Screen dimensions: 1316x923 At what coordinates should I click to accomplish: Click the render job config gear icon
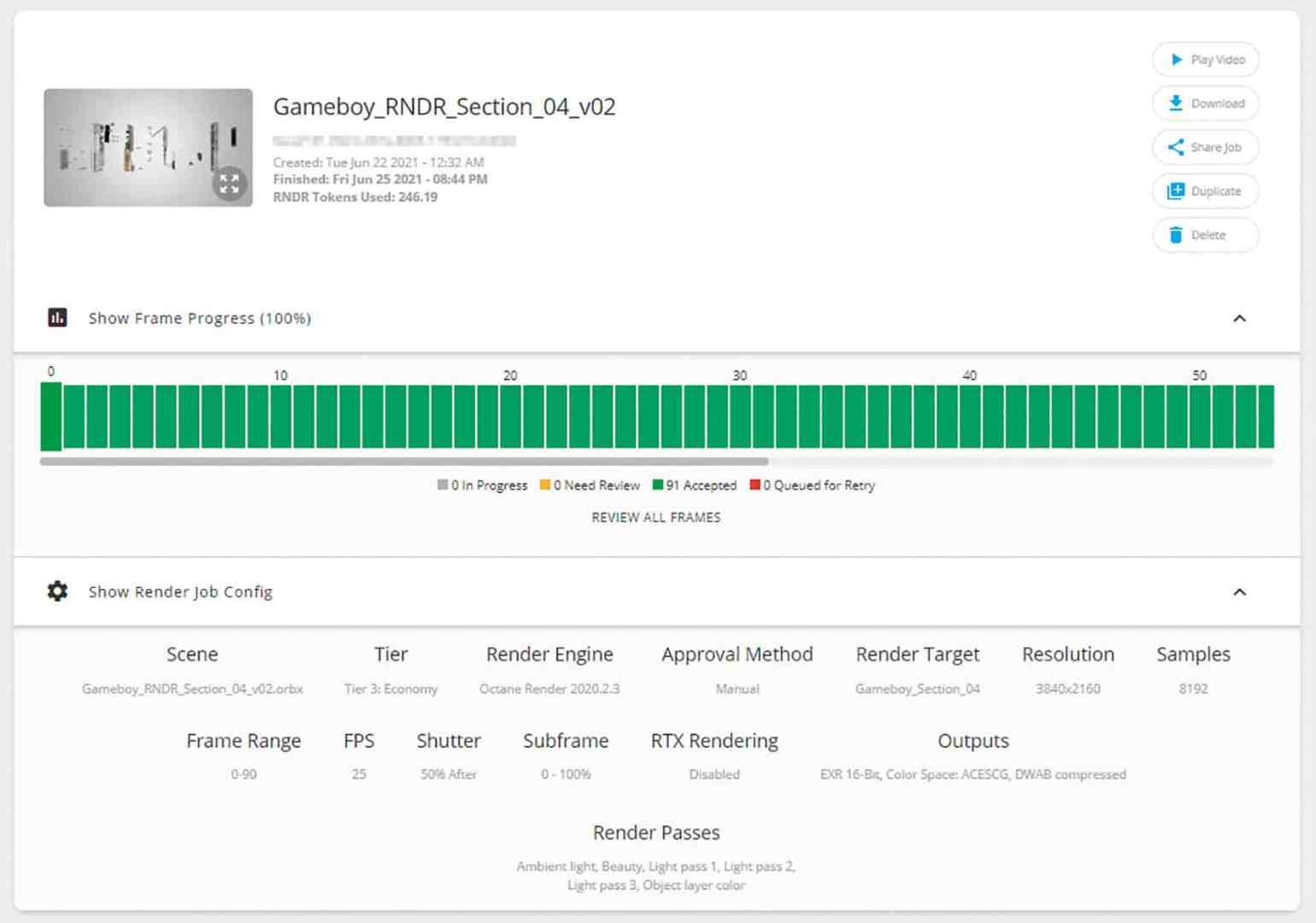click(x=56, y=591)
